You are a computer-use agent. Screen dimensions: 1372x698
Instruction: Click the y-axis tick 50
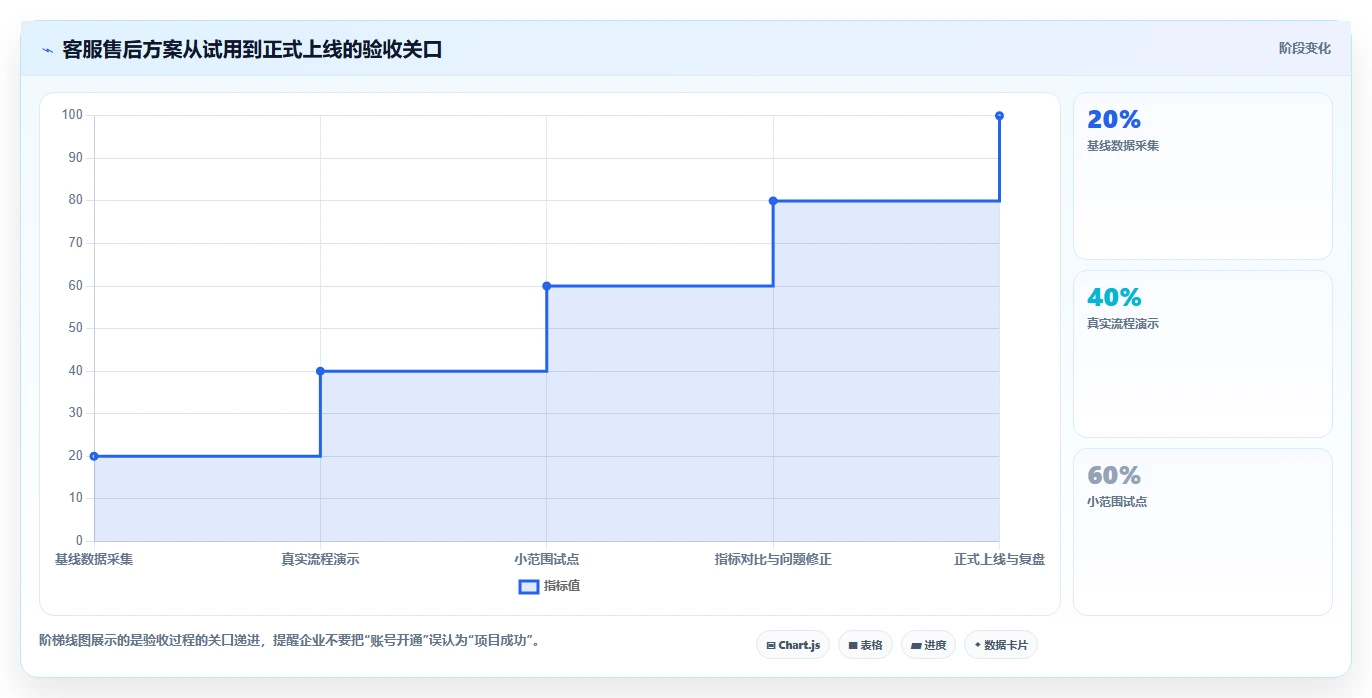[x=75, y=328]
